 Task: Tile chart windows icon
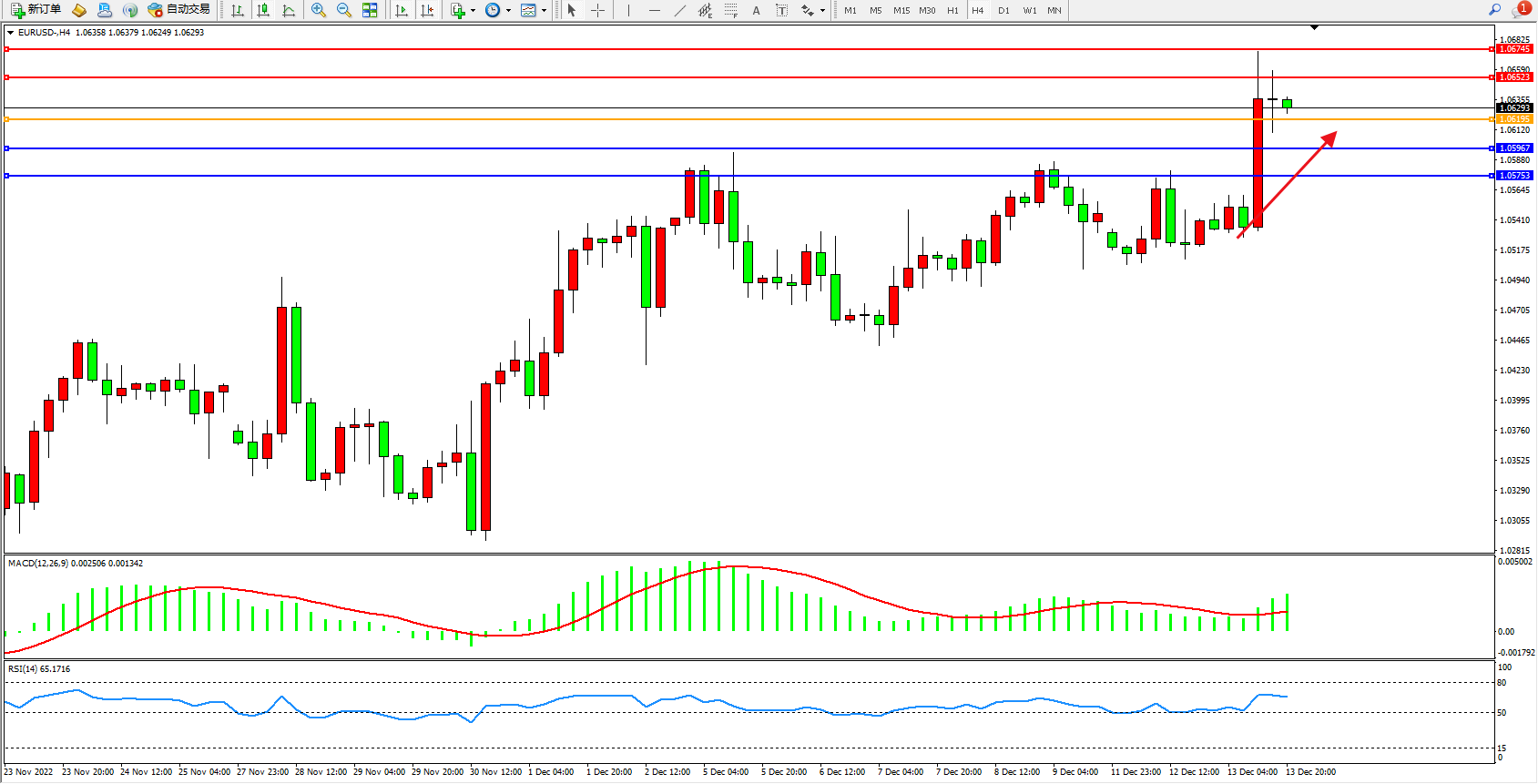click(x=370, y=10)
